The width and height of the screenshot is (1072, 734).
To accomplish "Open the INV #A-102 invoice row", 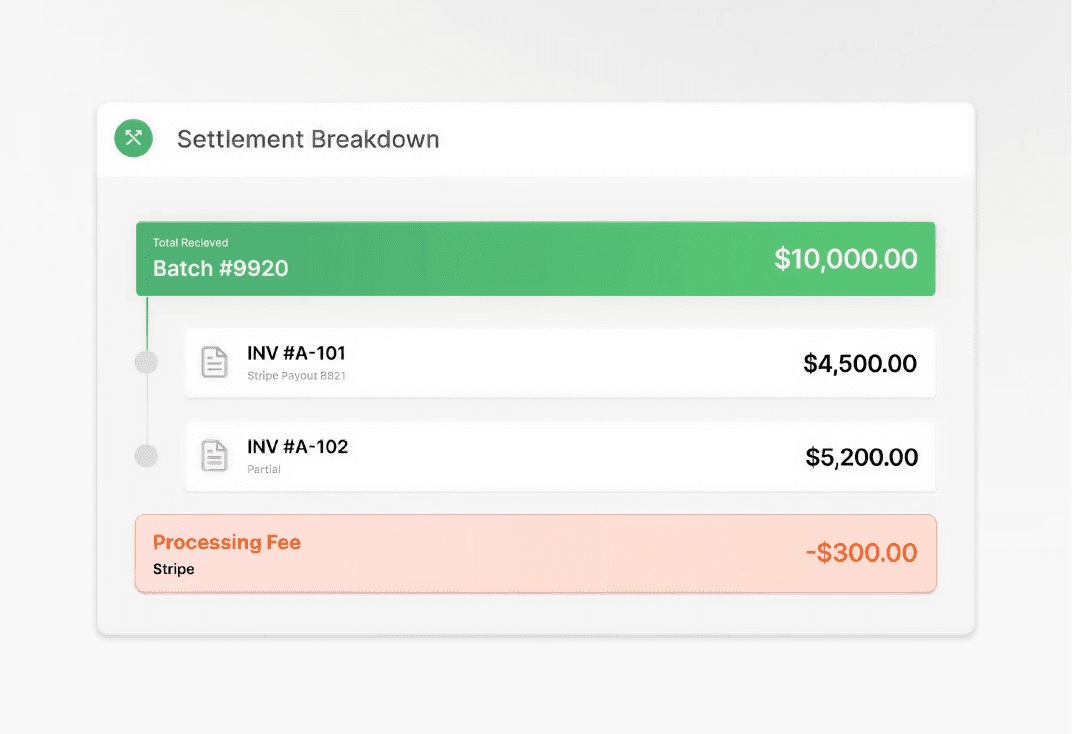I will pos(560,456).
